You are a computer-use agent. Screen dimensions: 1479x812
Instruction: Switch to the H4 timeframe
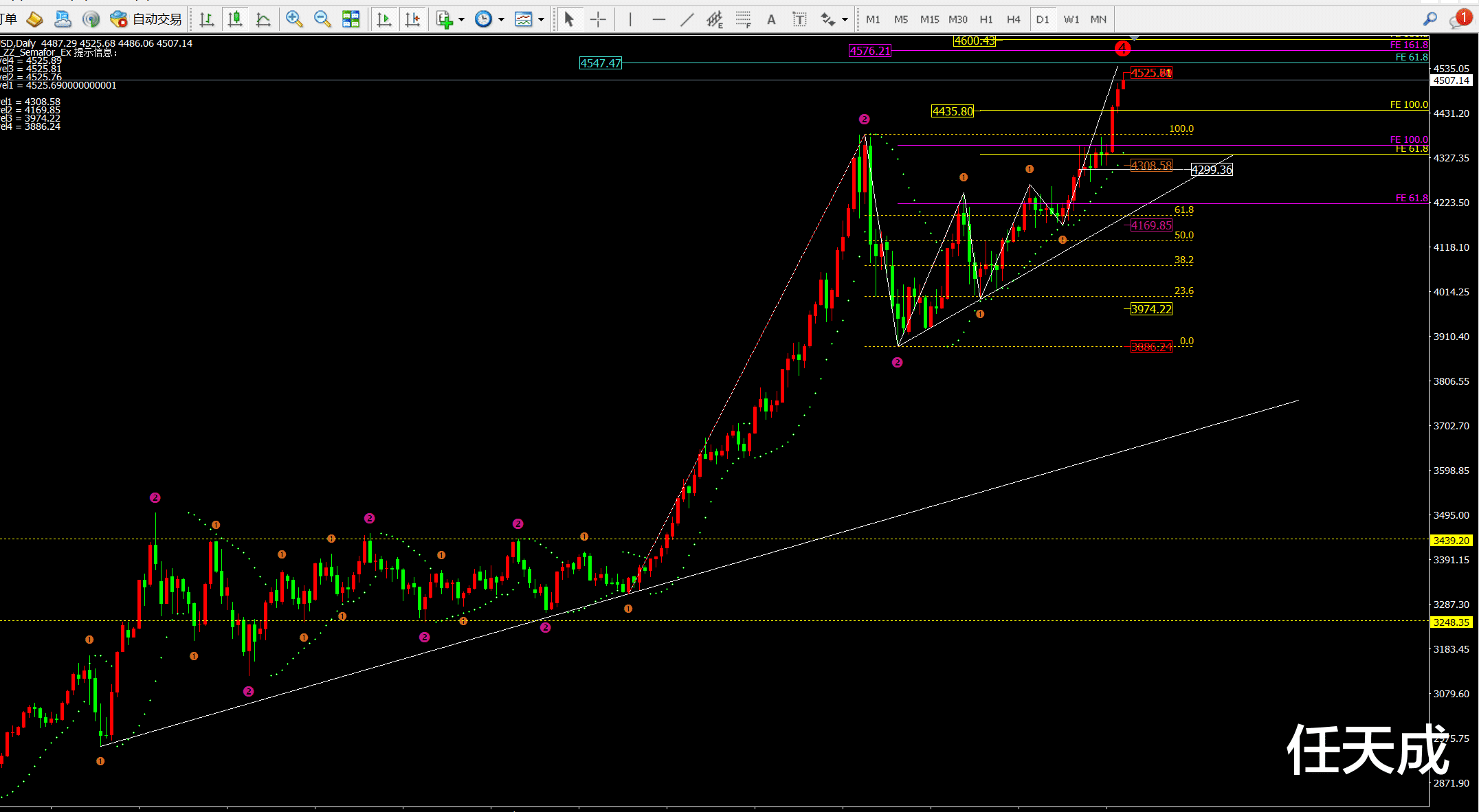pos(1014,19)
